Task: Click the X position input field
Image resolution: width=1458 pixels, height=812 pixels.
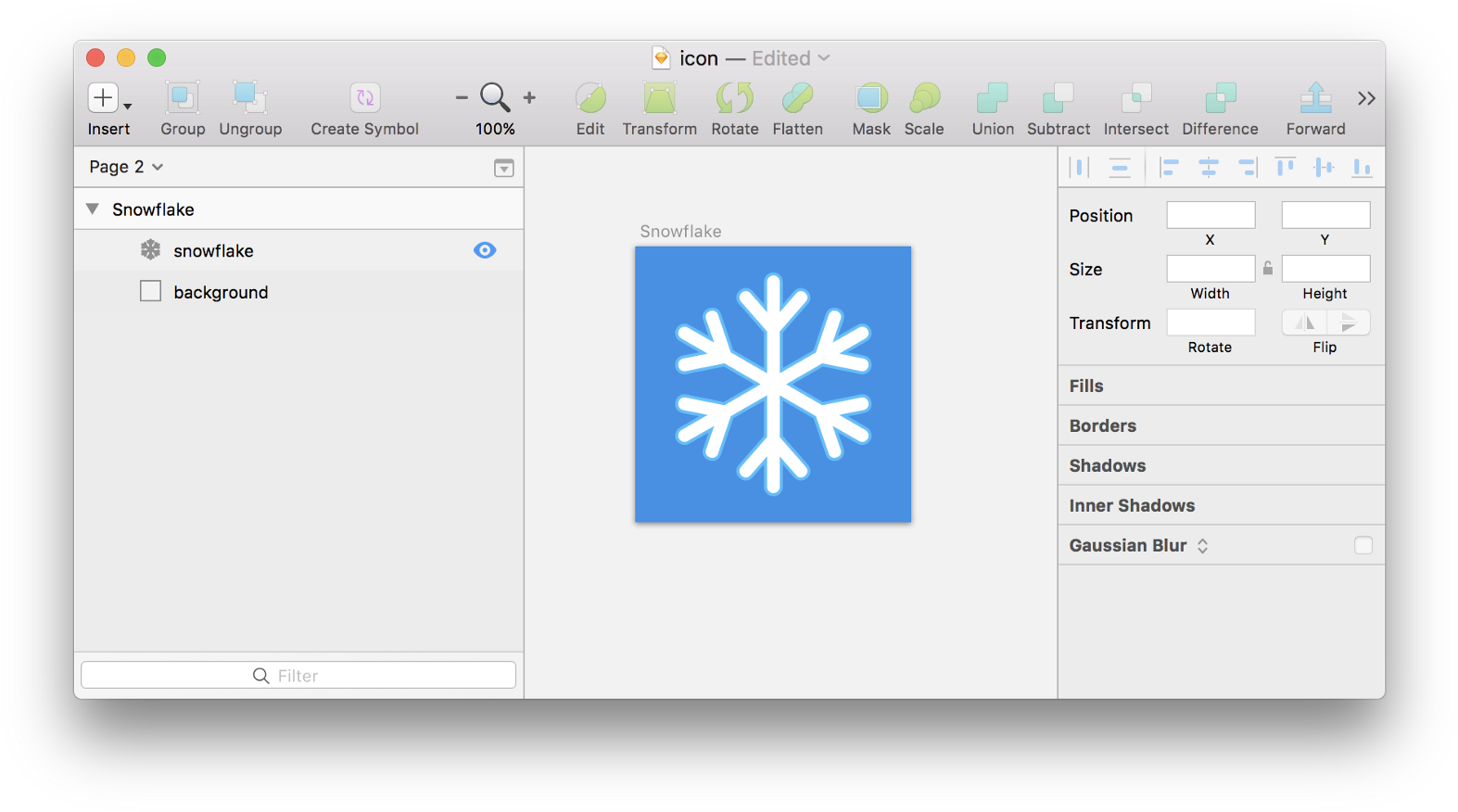Action: coord(1211,215)
